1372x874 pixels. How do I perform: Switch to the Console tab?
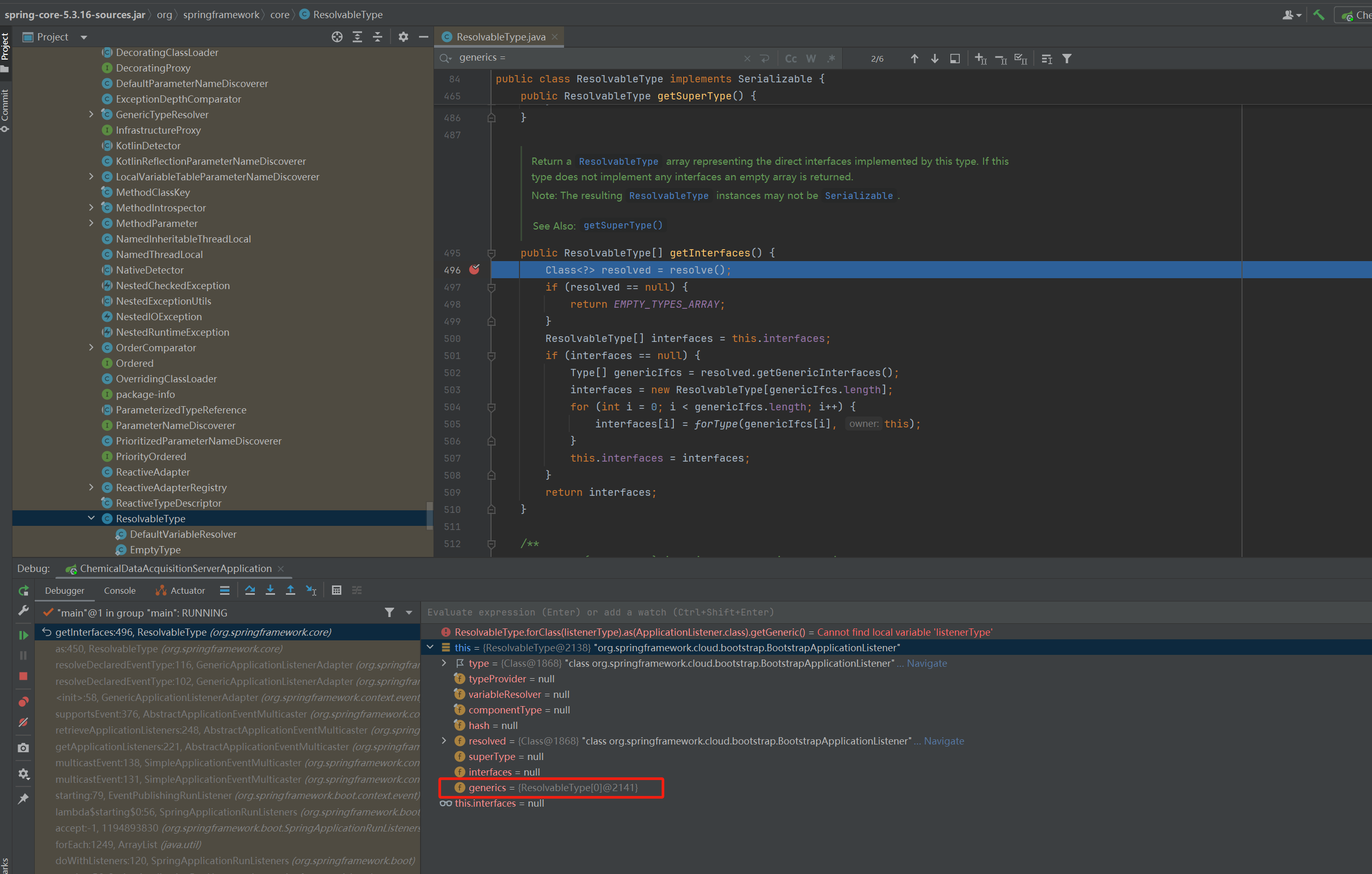(120, 591)
